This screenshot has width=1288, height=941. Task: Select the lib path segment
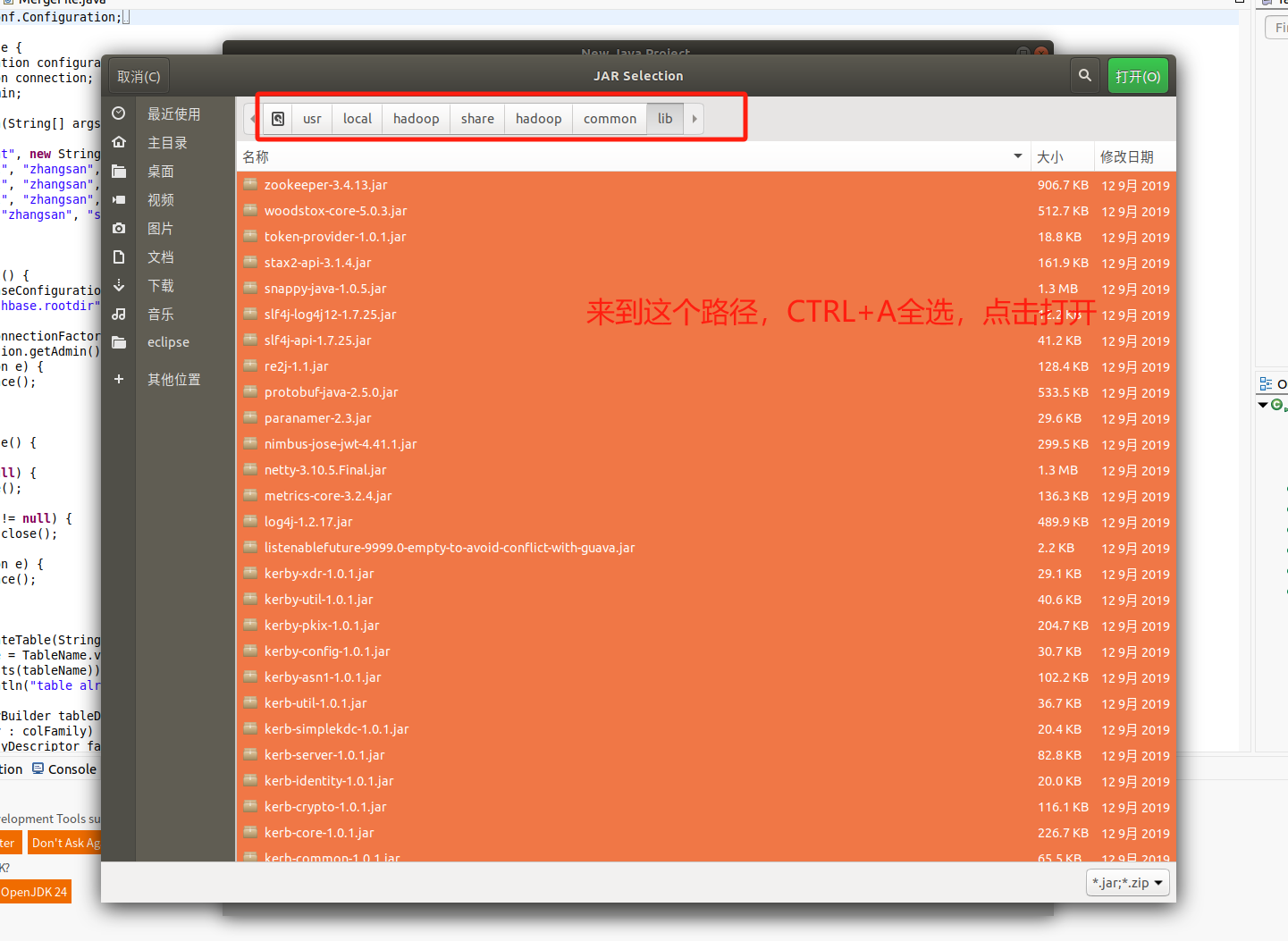coord(666,119)
